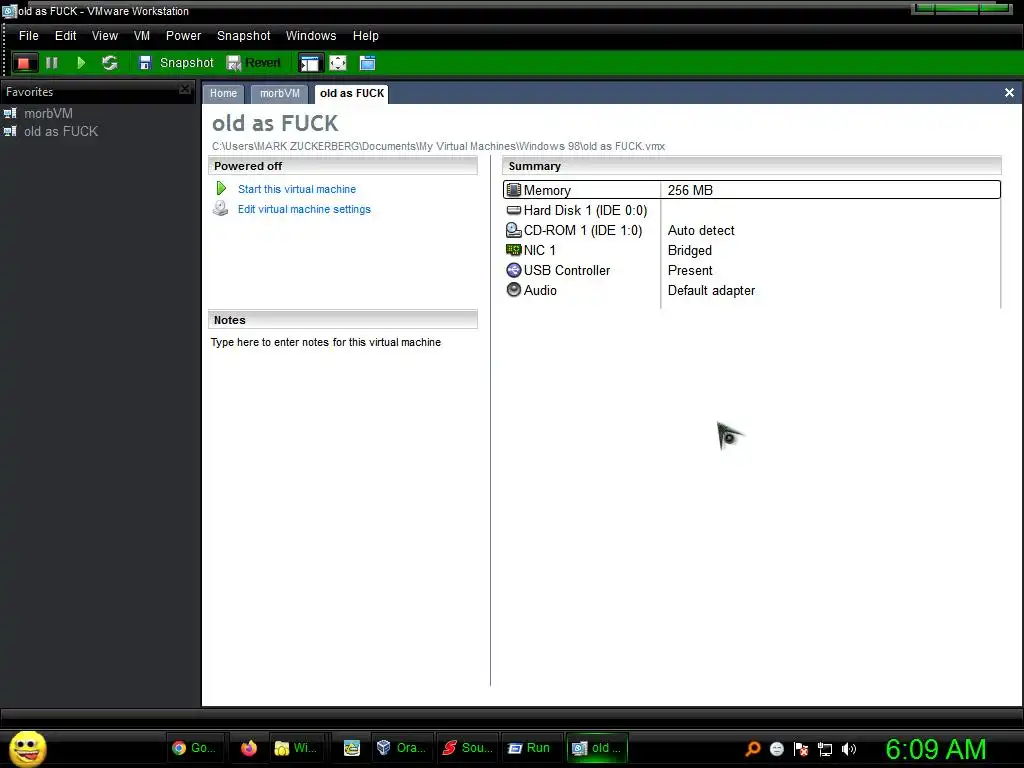Take a snapshot using the Snapshot toolbar button

coord(176,63)
